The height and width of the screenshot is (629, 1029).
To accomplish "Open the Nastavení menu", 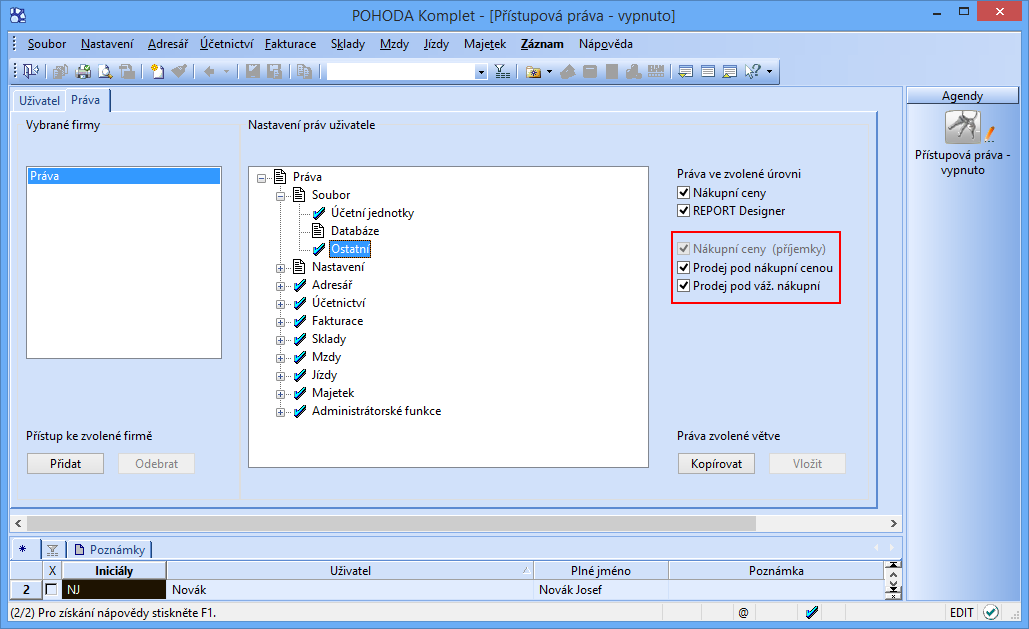I will point(107,44).
